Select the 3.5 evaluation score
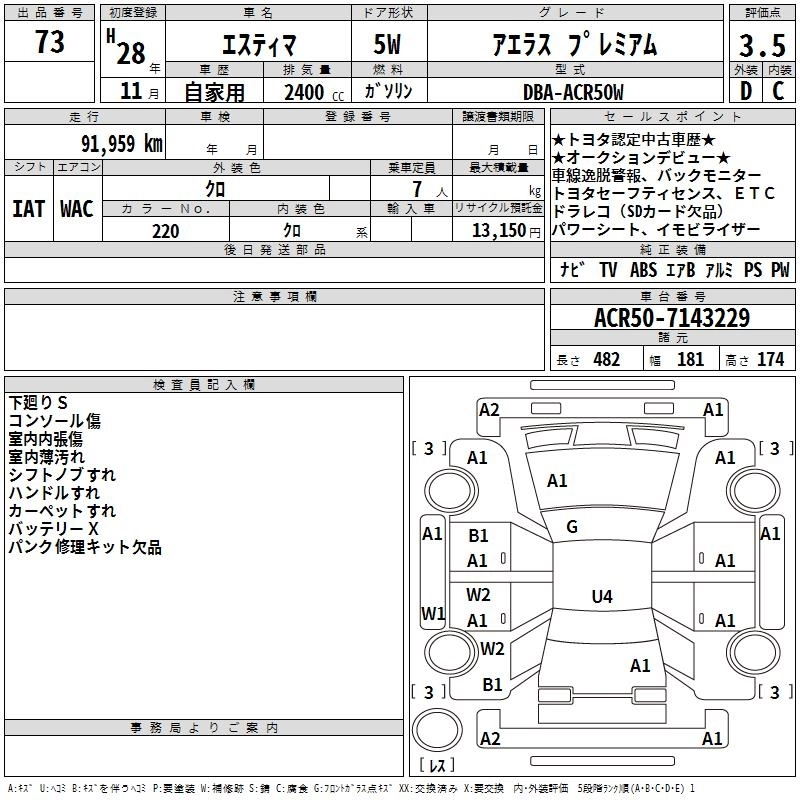The image size is (800, 800). point(760,45)
